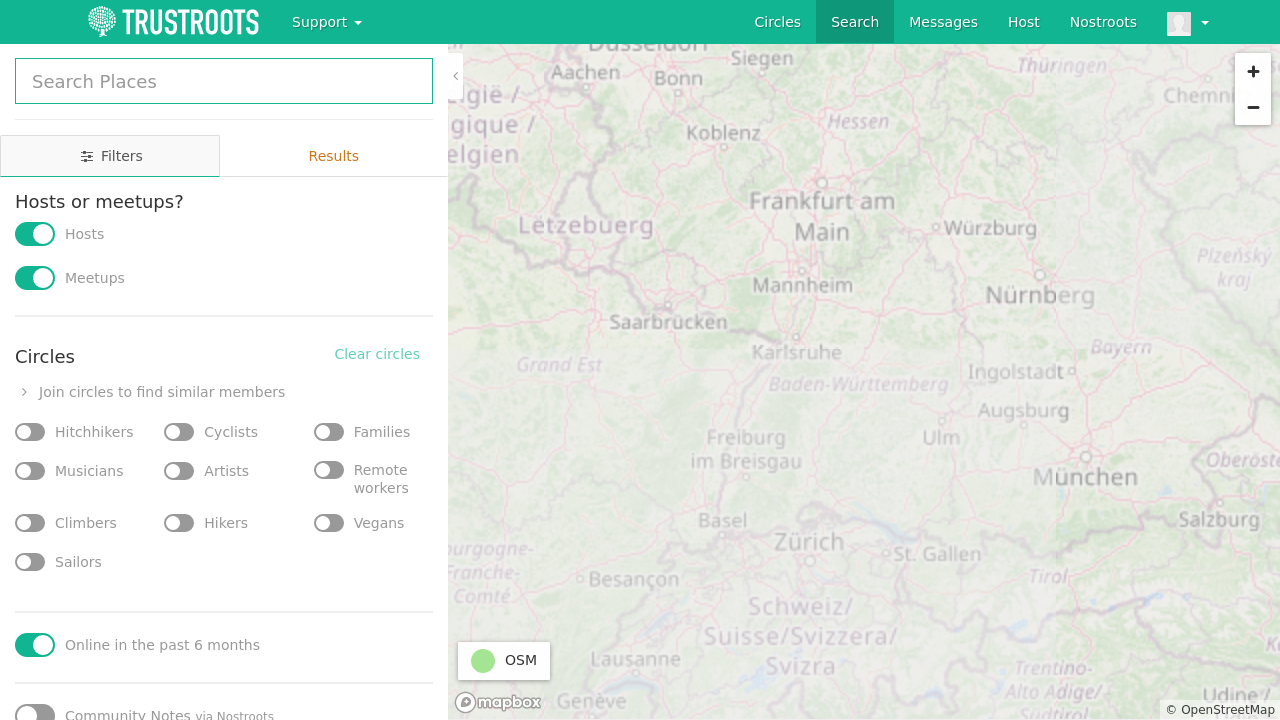Toggle Community Notes via Nostroots

tap(35, 714)
